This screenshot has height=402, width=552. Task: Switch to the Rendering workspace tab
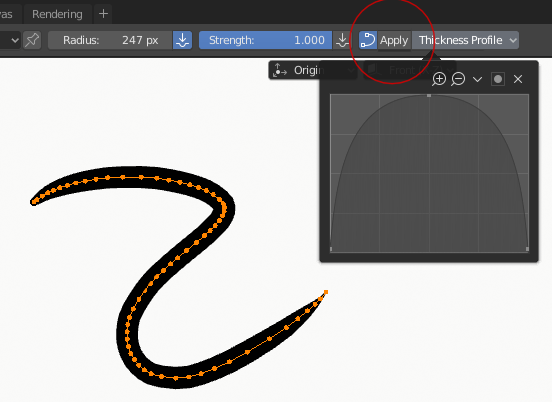(57, 14)
